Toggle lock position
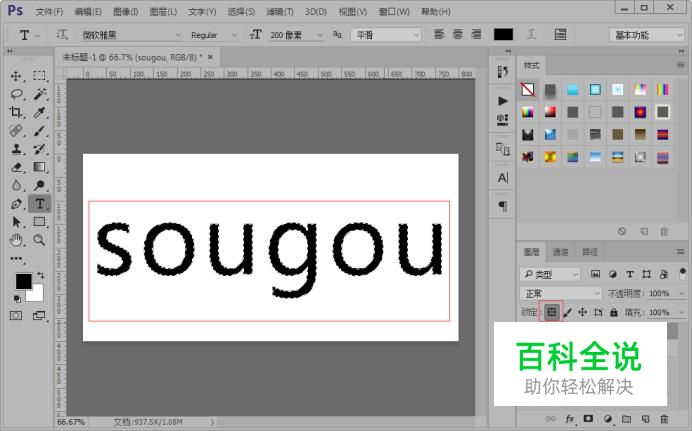Screen dimensions: 692x431 pyautogui.click(x=583, y=312)
